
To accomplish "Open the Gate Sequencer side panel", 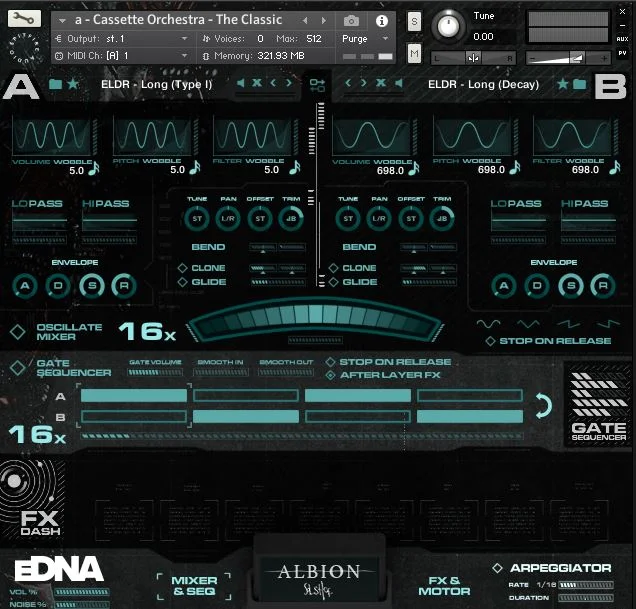I will coord(598,405).
